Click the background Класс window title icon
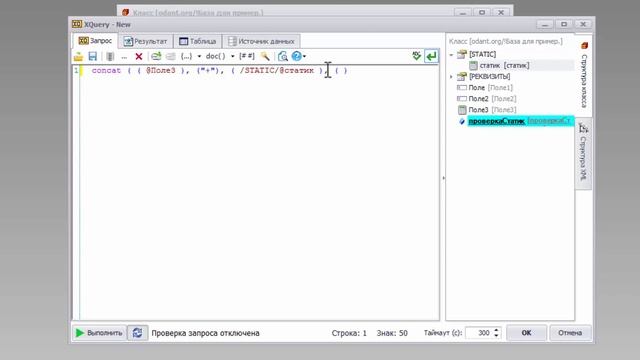 point(125,12)
